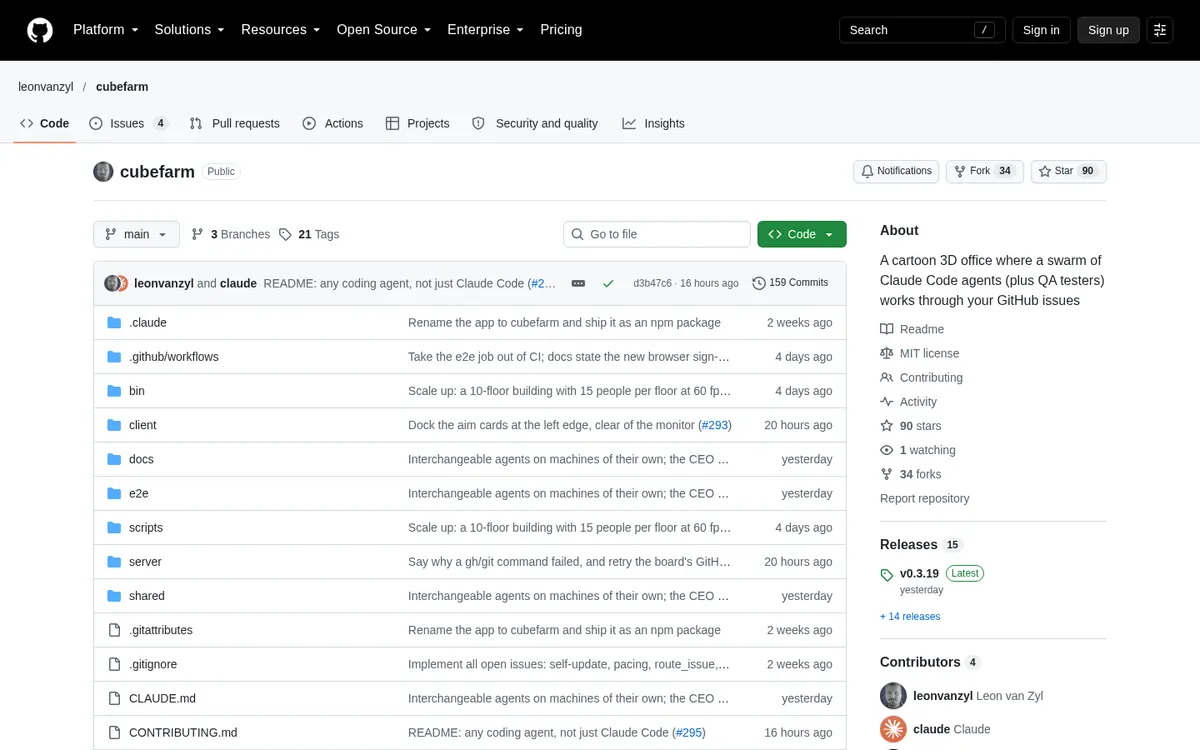Click the CLAUDE.md file icon

click(114, 698)
